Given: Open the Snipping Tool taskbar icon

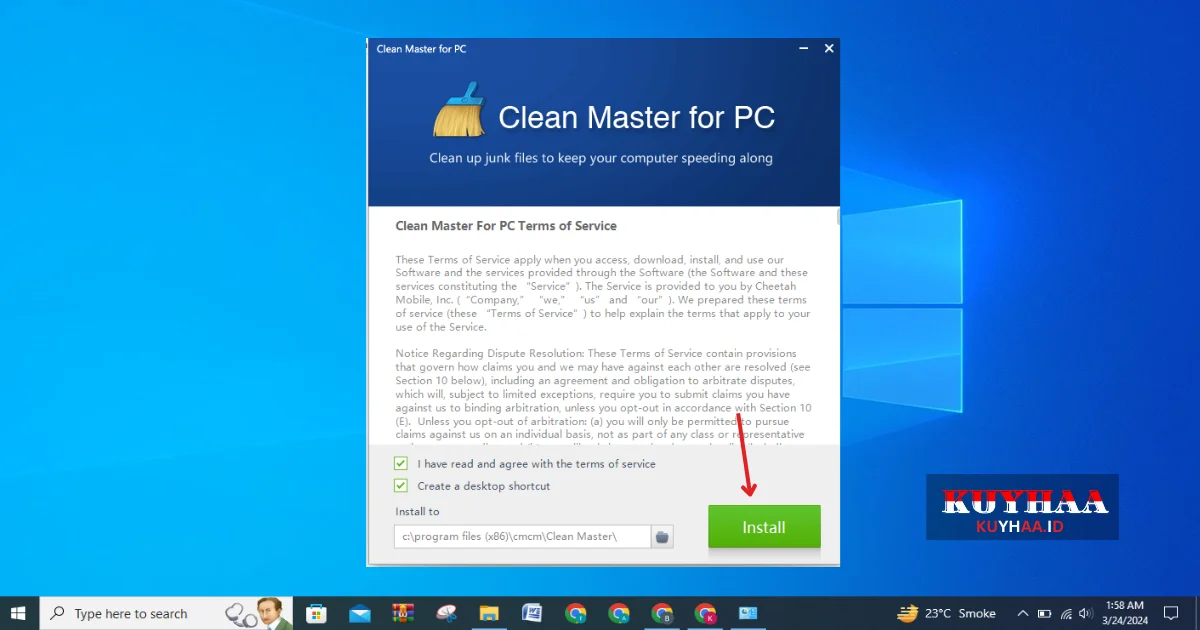Looking at the screenshot, I should pos(446,613).
